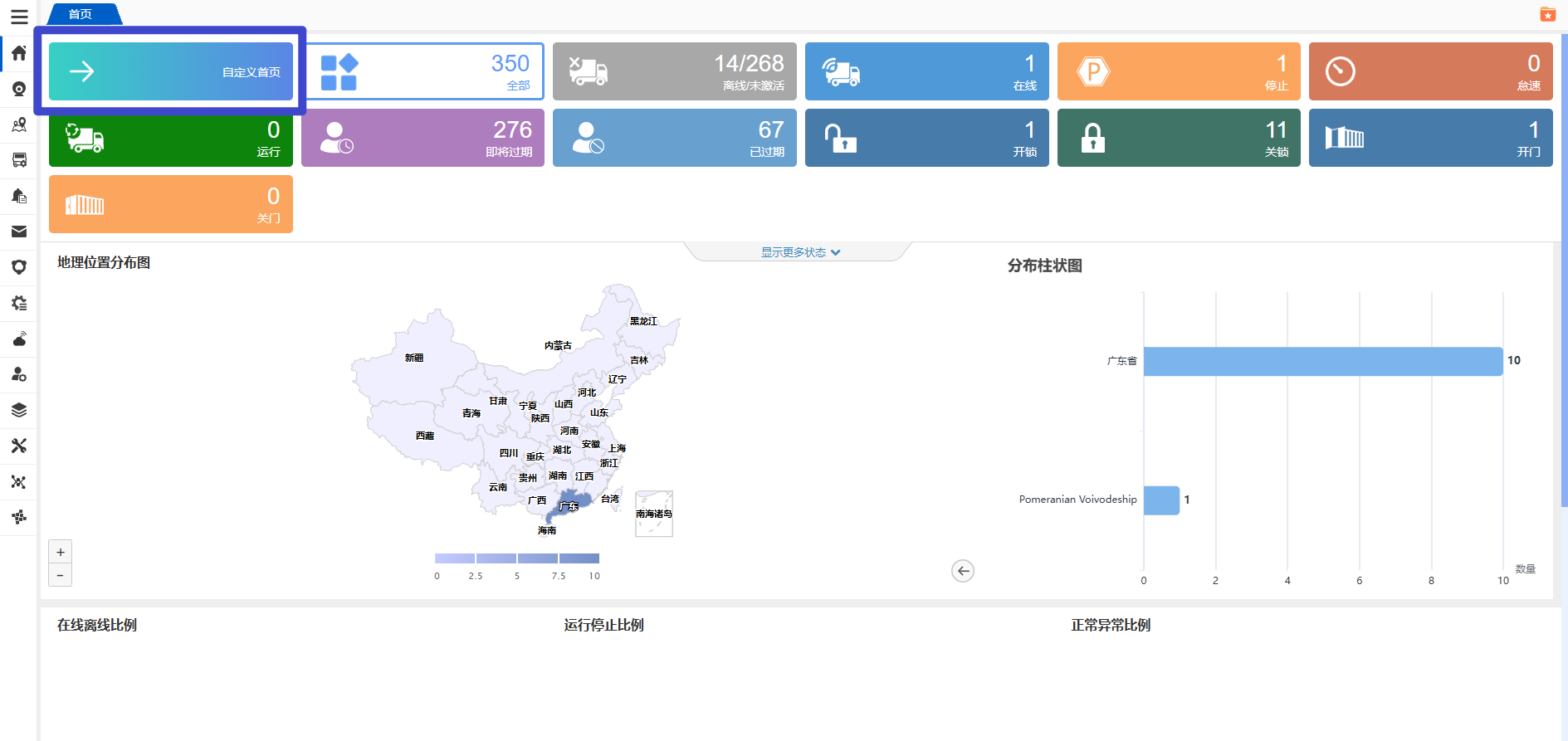Select the 已过期 67 status card

pos(674,138)
